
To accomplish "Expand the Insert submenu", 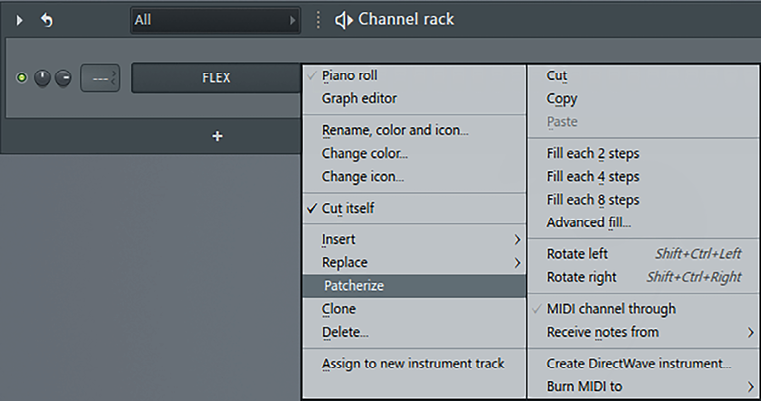I will pyautogui.click(x=414, y=239).
